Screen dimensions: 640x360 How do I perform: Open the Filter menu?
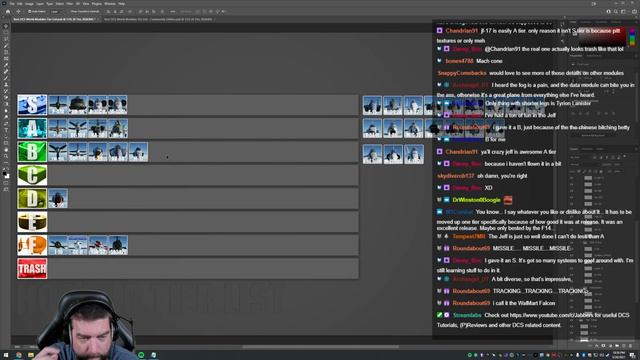(69, 4)
